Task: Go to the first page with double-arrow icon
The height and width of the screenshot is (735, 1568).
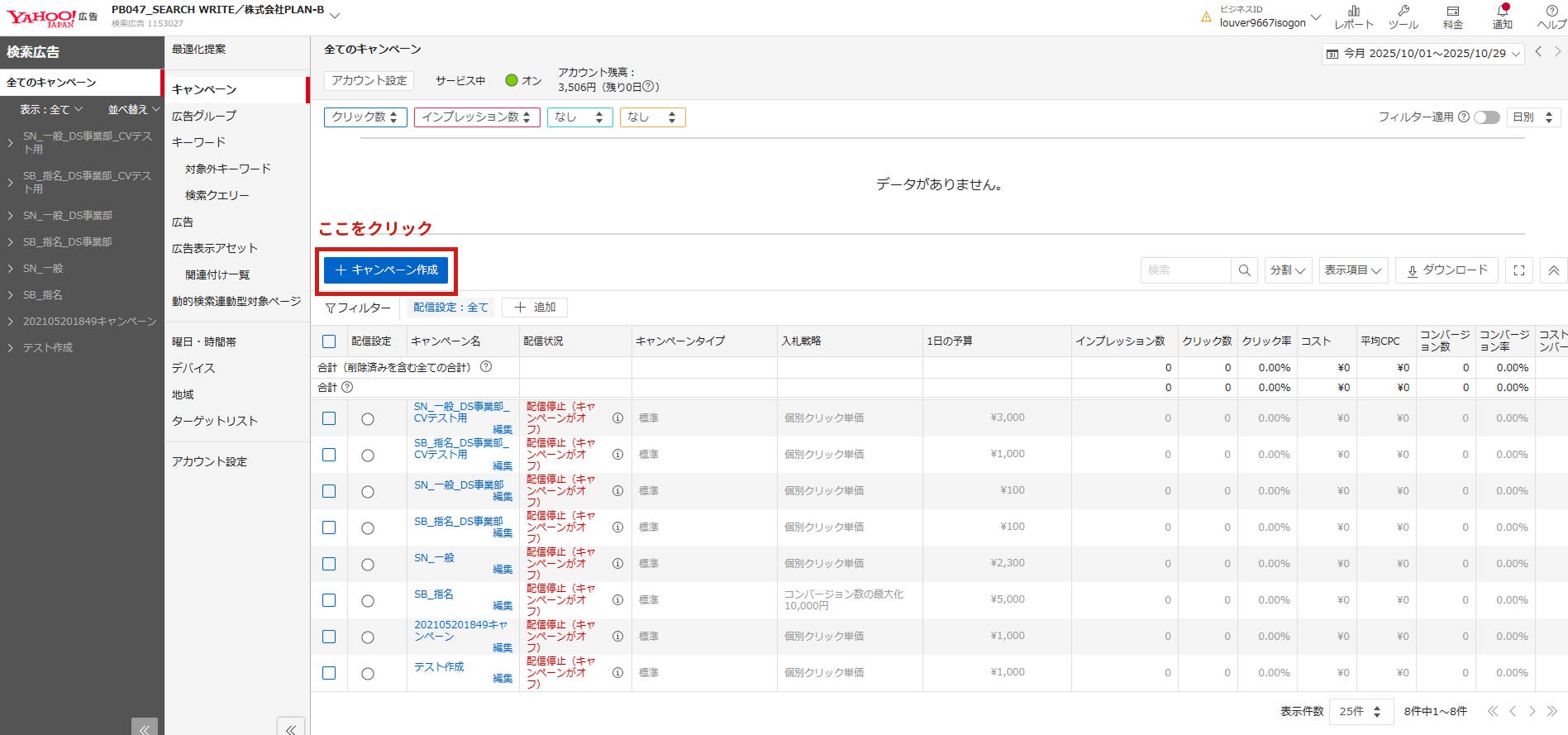Action: pos(1492,711)
